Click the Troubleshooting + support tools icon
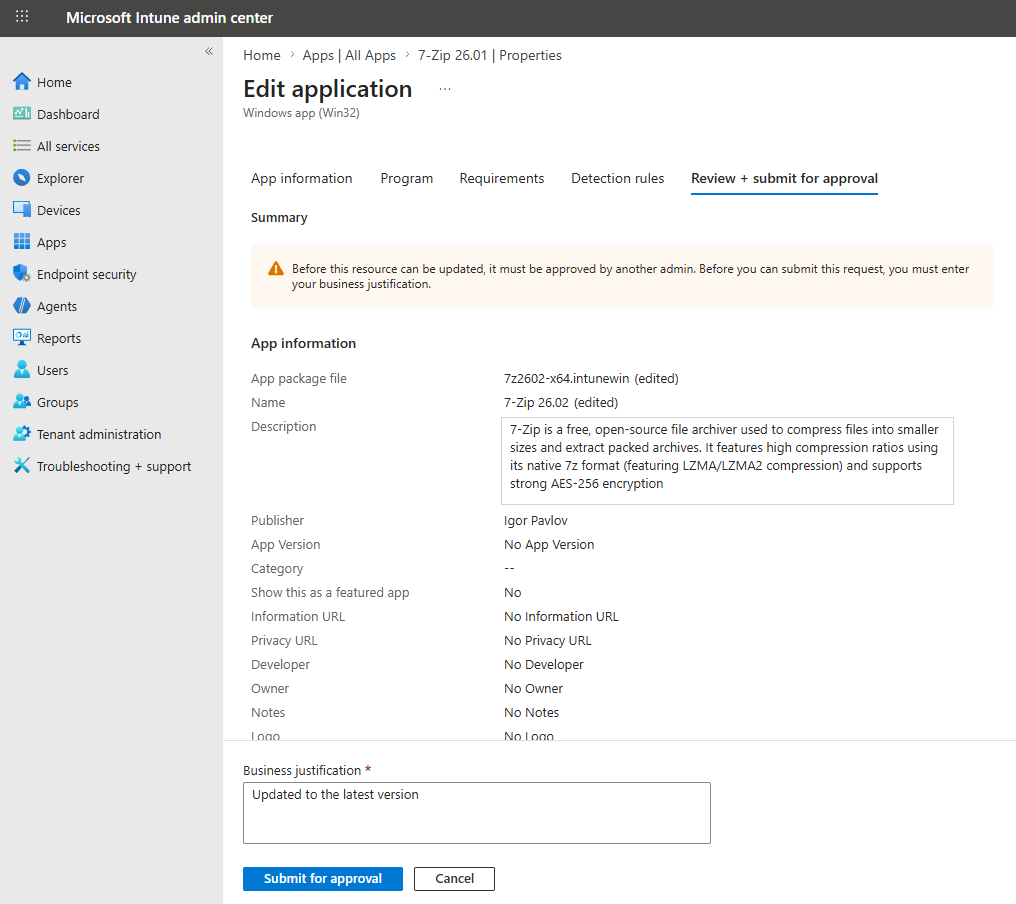This screenshot has width=1016, height=904. (22, 465)
